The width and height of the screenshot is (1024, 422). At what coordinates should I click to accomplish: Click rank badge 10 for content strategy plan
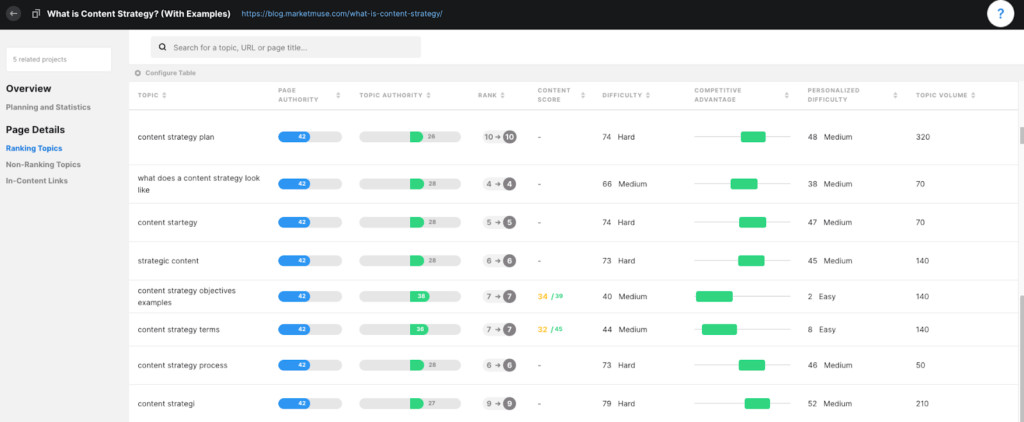tap(510, 137)
